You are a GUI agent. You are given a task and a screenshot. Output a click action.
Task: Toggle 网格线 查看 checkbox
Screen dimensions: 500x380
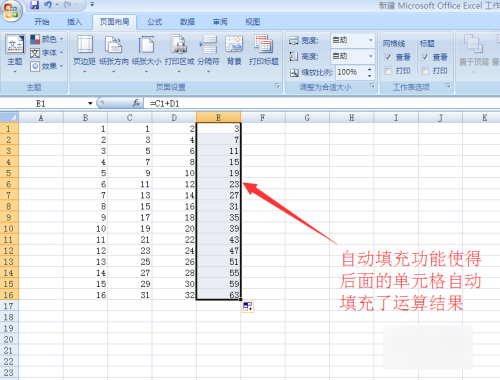(388, 57)
